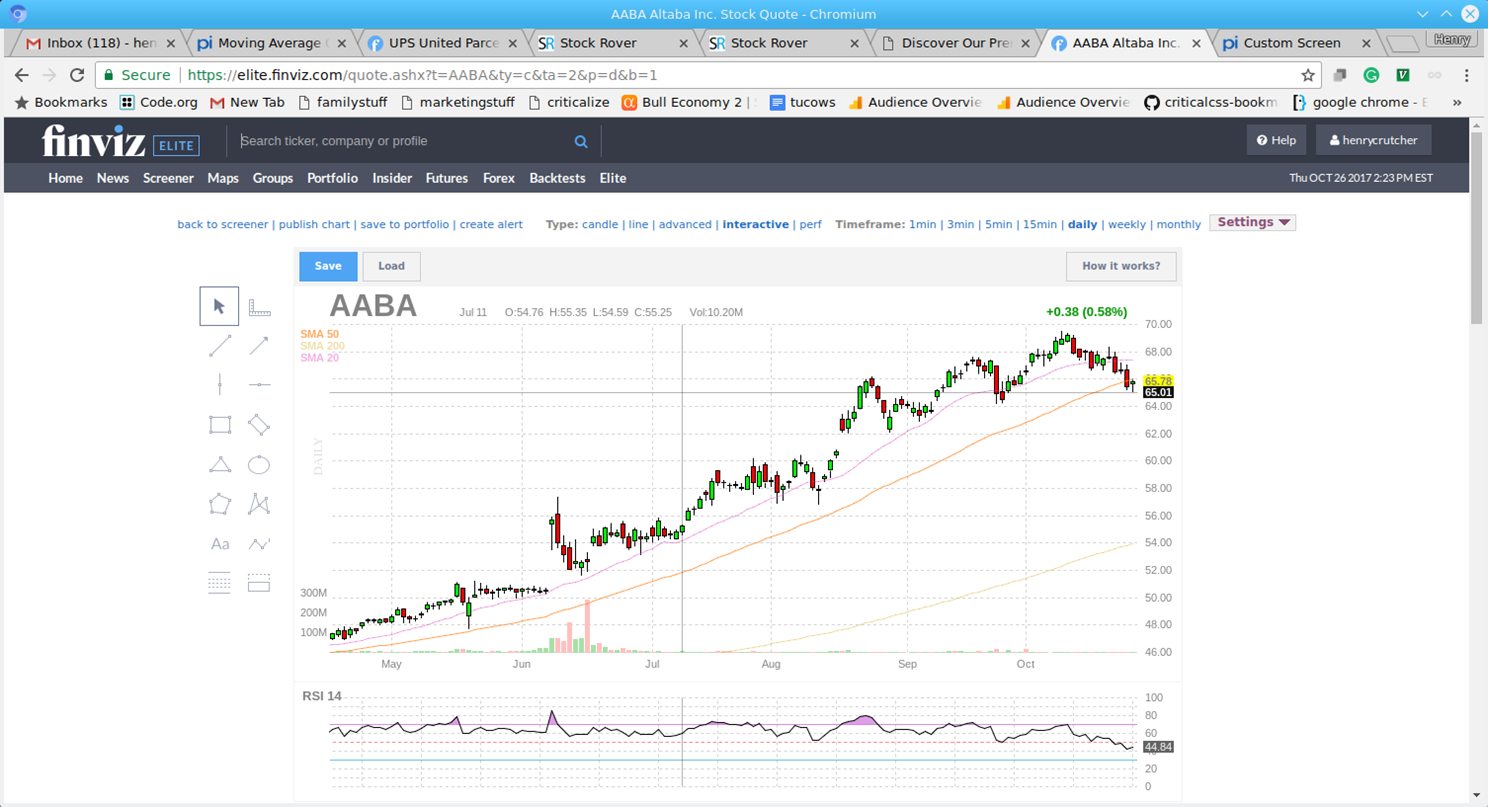Set timeframe to 15min
Viewport: 1488px width, 807px height.
(x=1039, y=224)
